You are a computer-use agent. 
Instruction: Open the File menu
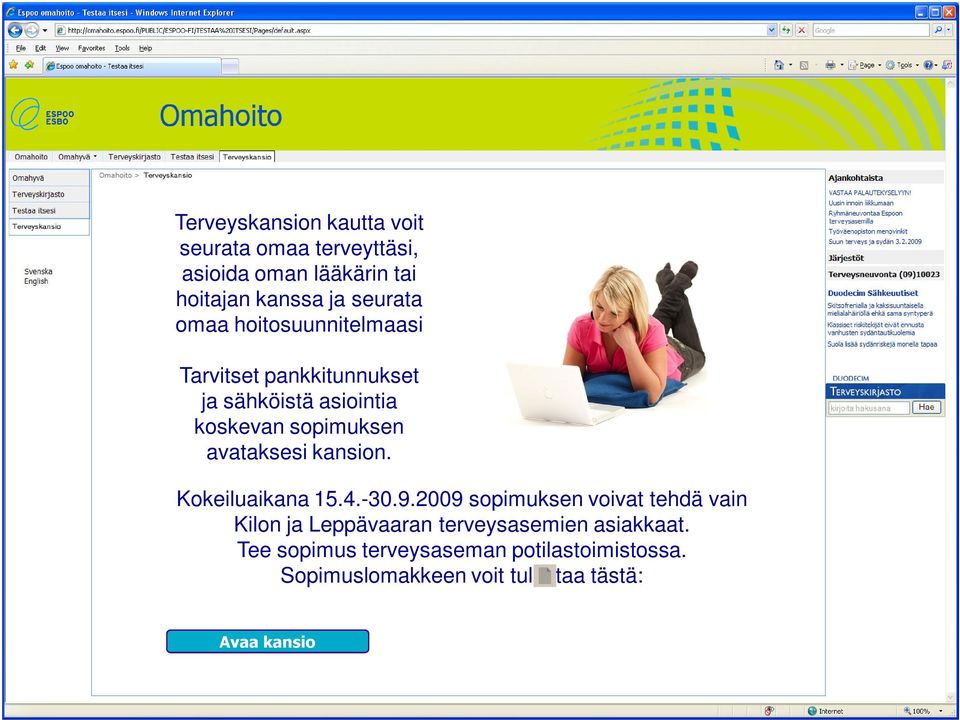(21, 48)
